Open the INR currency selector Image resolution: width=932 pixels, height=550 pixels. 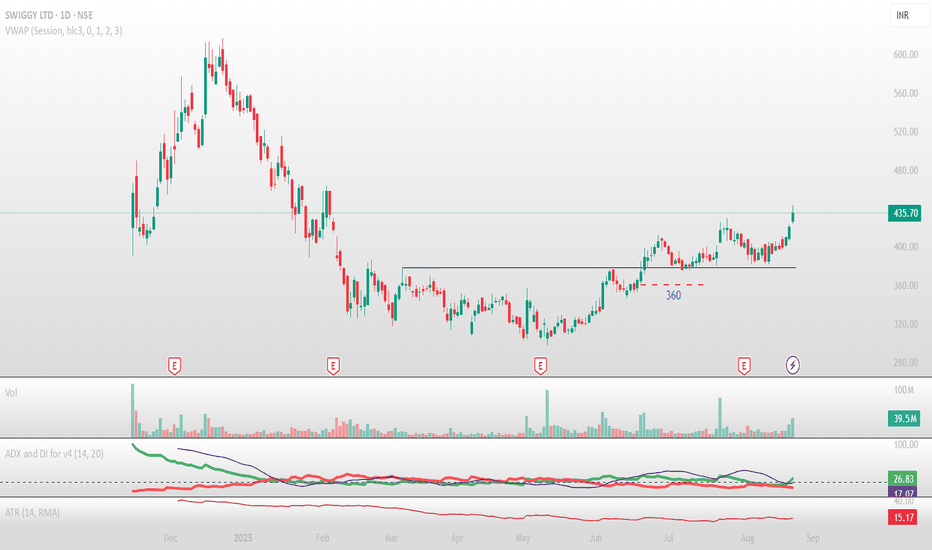tap(909, 15)
